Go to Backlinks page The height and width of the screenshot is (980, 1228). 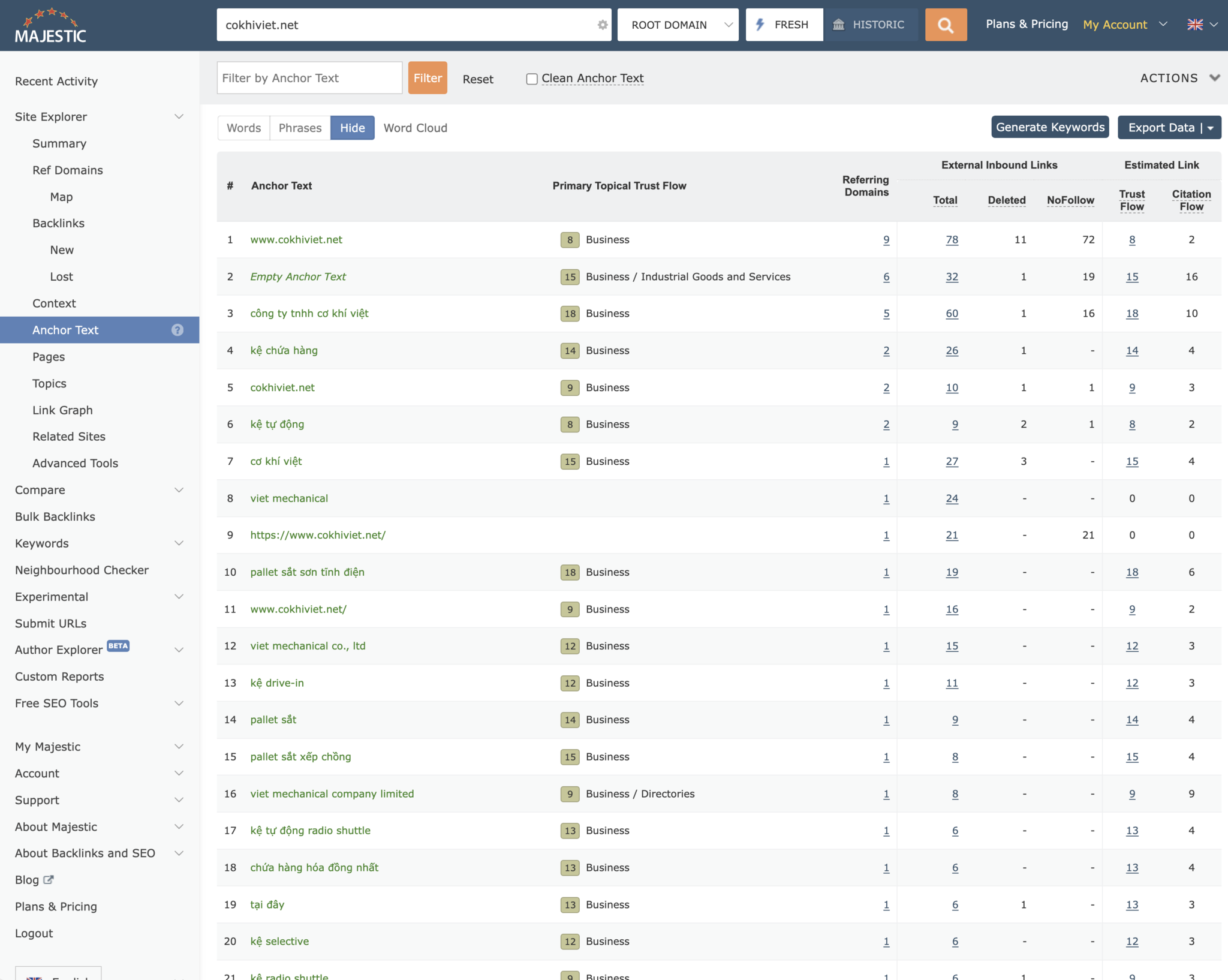click(58, 223)
